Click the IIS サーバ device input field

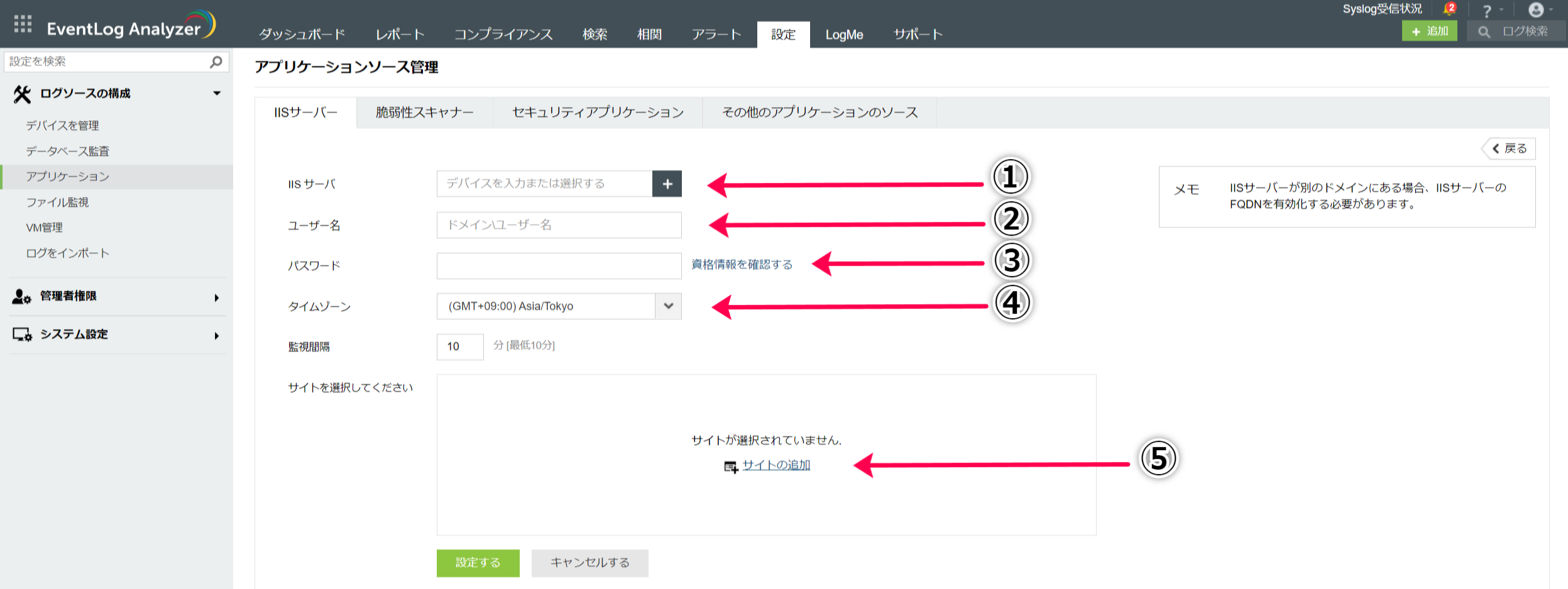click(x=544, y=184)
